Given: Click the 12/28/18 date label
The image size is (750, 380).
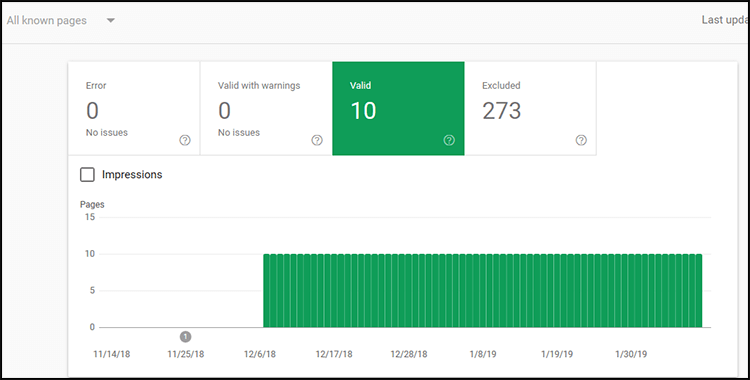Looking at the screenshot, I should coord(408,354).
